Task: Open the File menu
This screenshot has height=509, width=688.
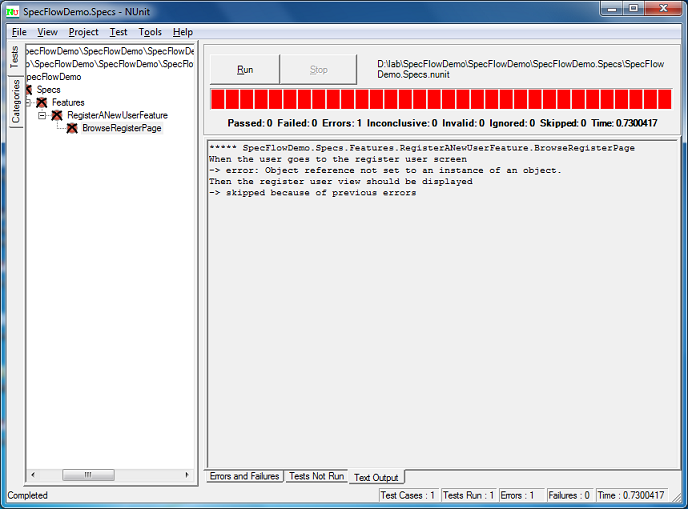Action: (19, 32)
